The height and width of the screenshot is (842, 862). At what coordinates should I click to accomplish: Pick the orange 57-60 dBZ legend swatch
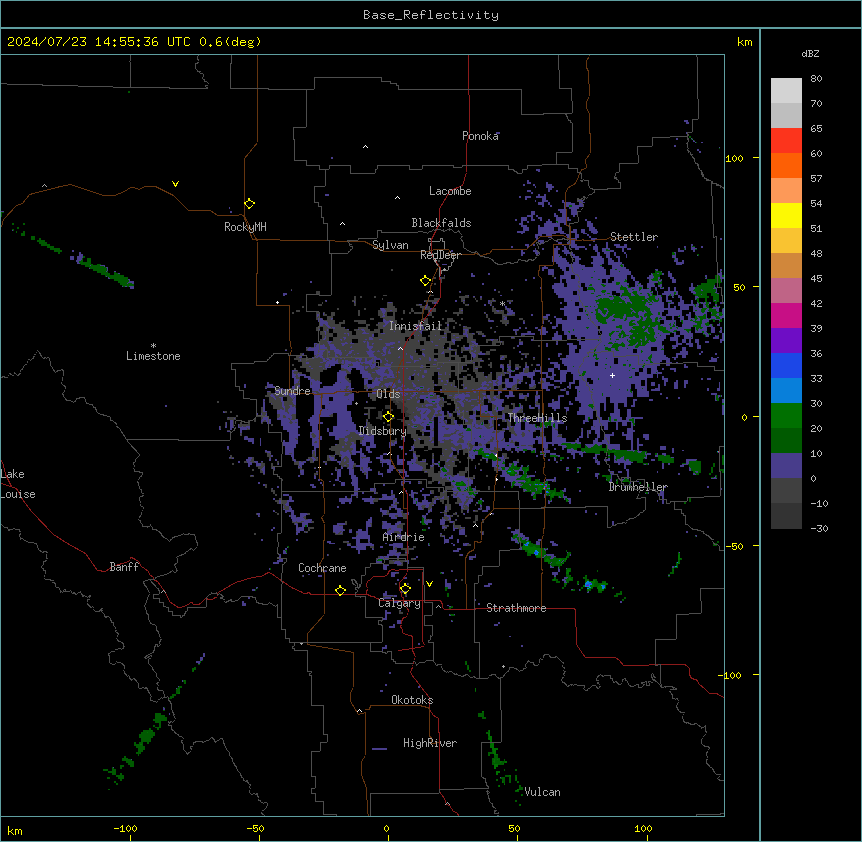pyautogui.click(x=786, y=165)
